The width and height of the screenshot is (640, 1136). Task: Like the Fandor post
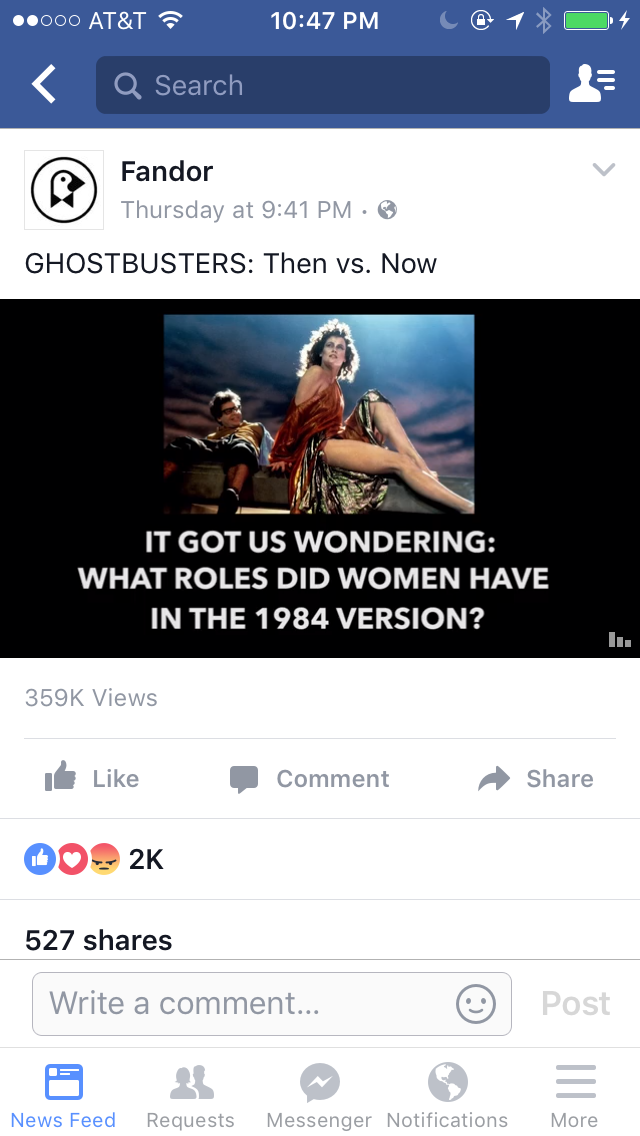tap(92, 778)
